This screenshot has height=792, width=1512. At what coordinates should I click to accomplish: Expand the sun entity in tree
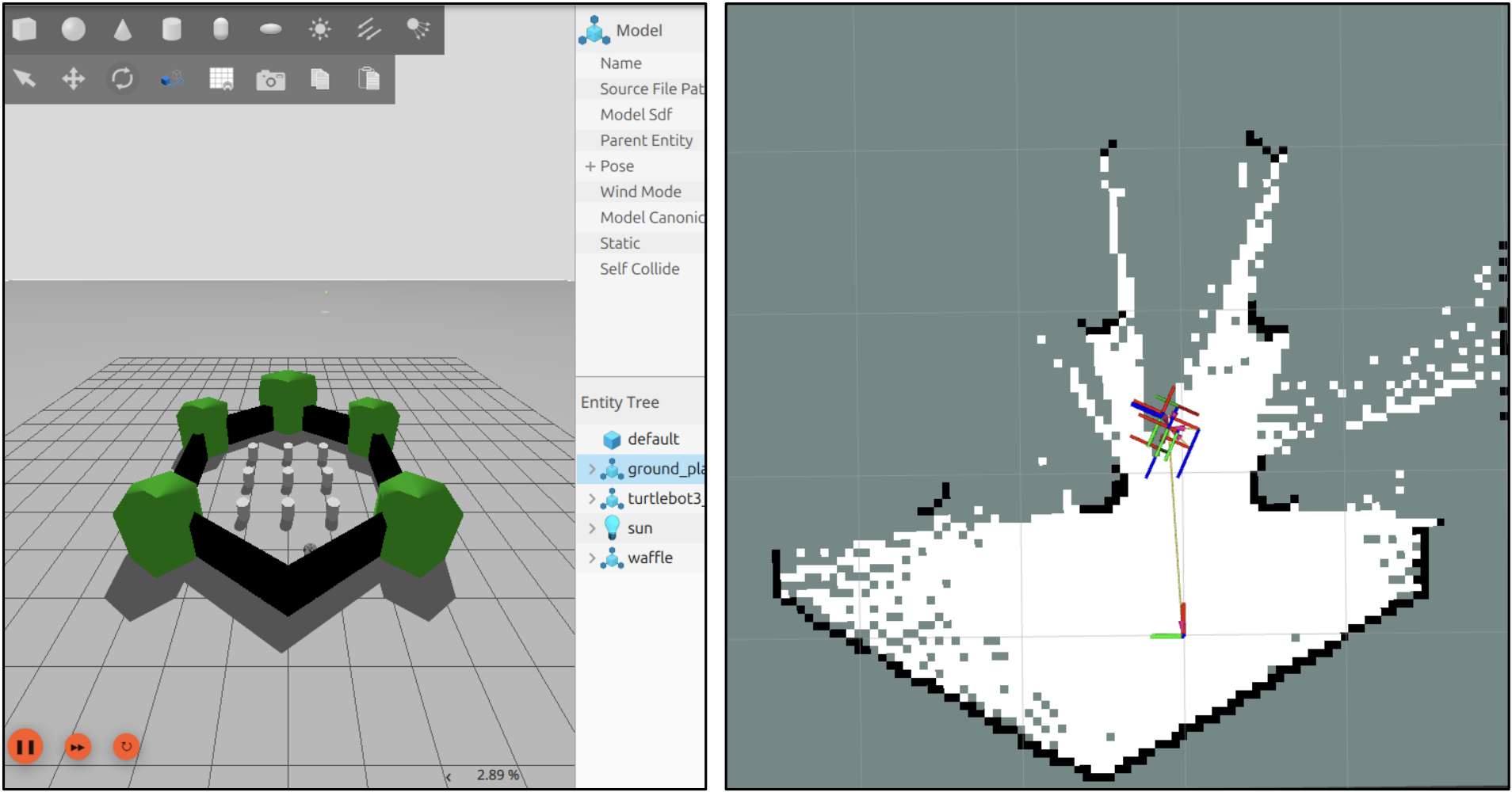591,528
